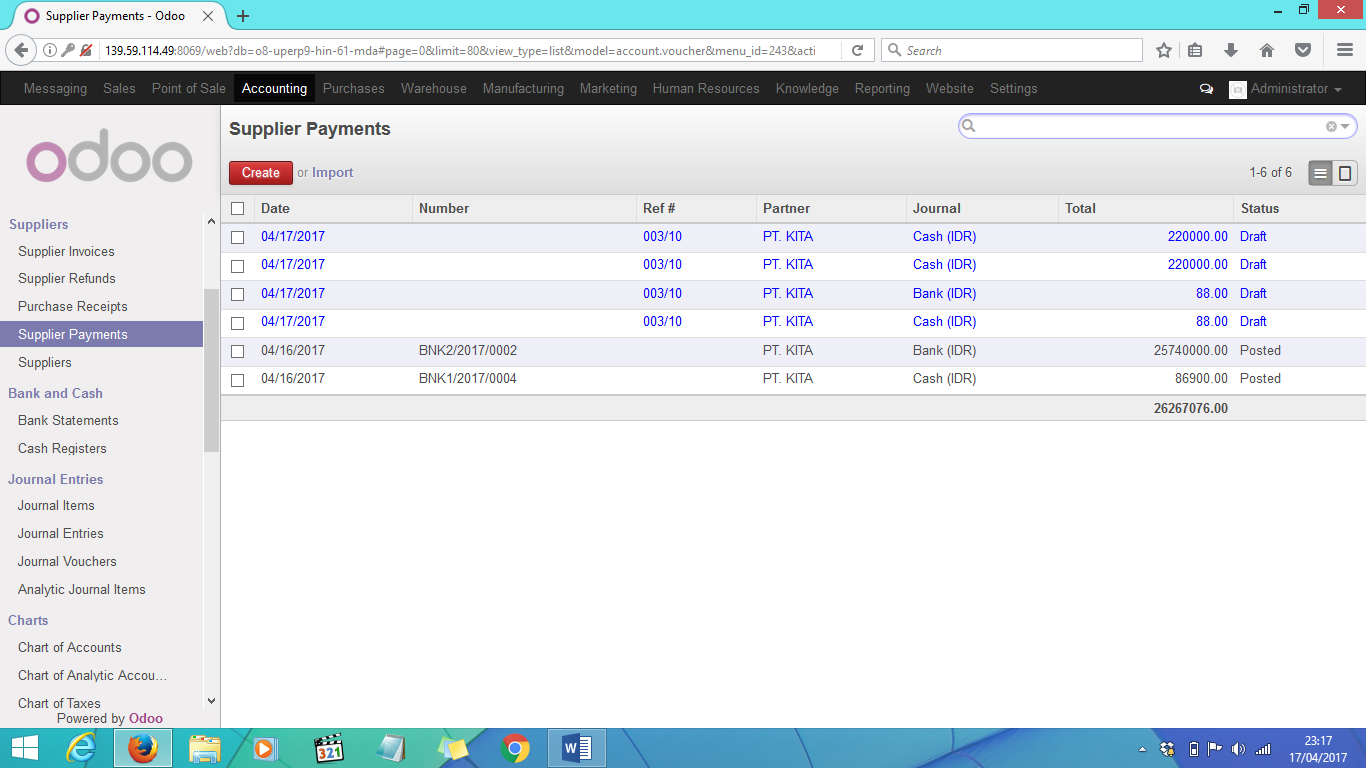This screenshot has height=768, width=1366.
Task: Tick checkbox for BNK1/2017/0004 payment
Action: pos(237,380)
